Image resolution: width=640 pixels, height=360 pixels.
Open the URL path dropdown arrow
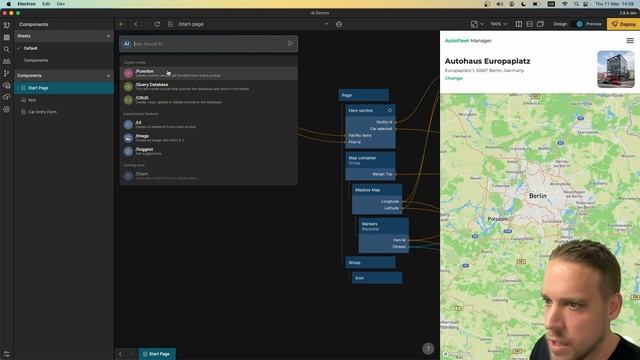326,24
